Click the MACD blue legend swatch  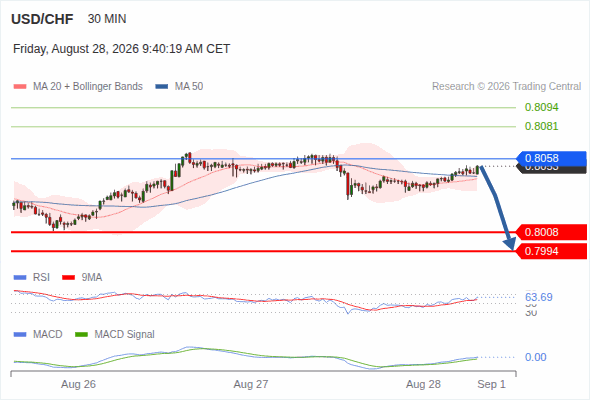20,335
